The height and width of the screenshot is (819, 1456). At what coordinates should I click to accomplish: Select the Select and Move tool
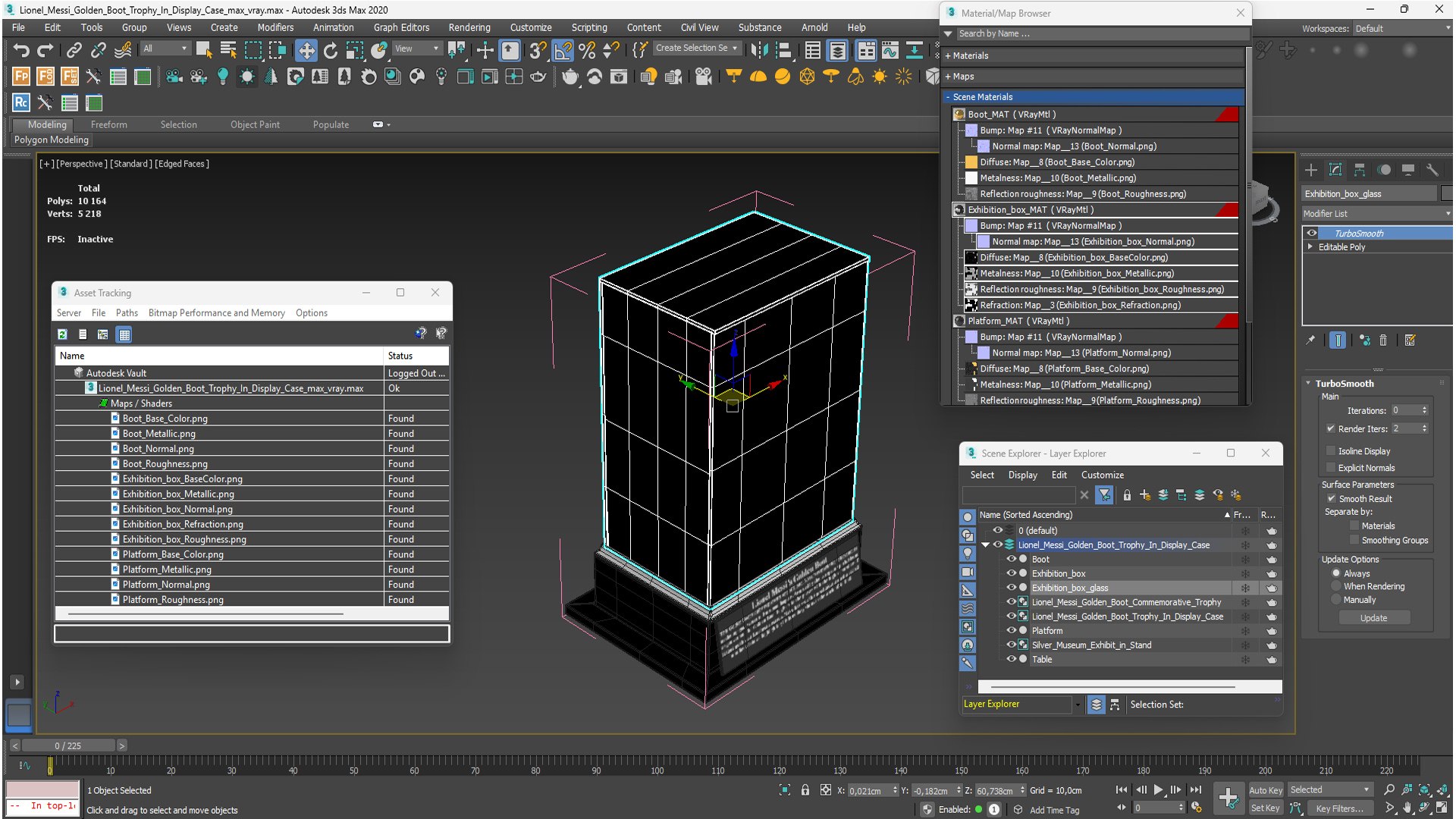click(306, 50)
